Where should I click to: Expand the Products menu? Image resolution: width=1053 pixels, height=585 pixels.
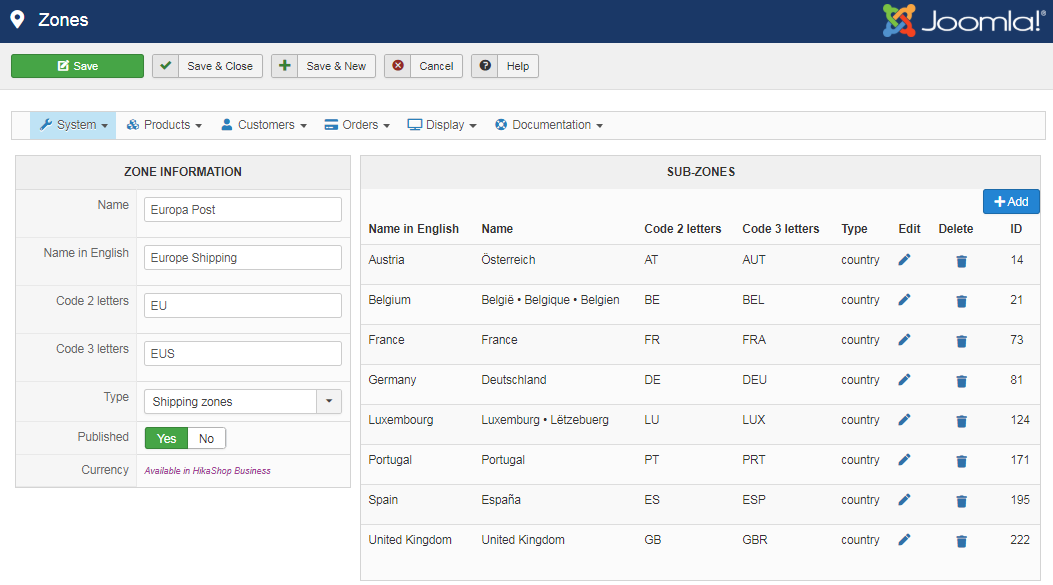[165, 125]
